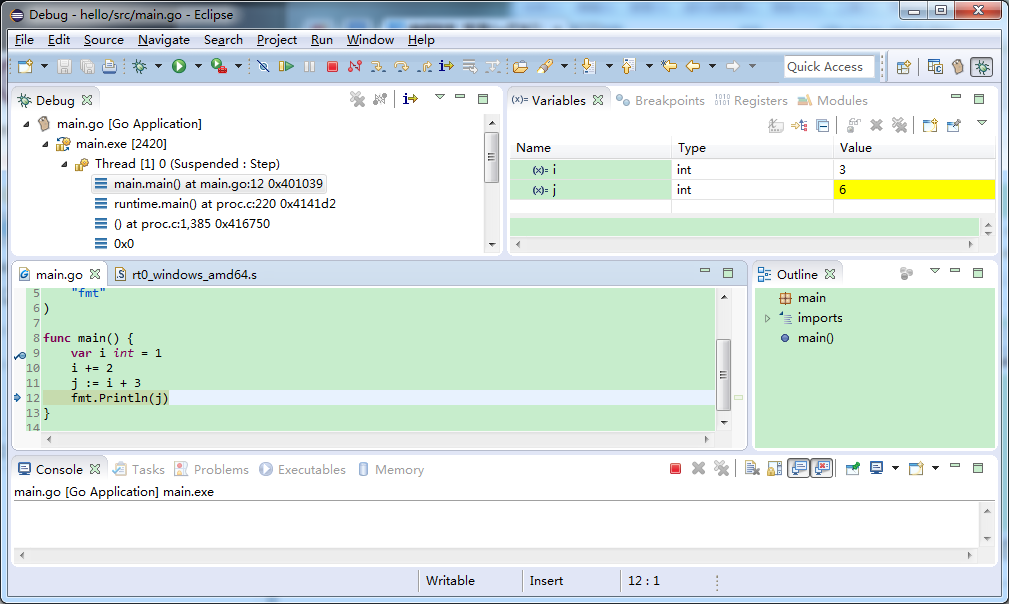Click the Show Type Names icon in Variables
Screen dimensions: 1009x604
click(776, 125)
